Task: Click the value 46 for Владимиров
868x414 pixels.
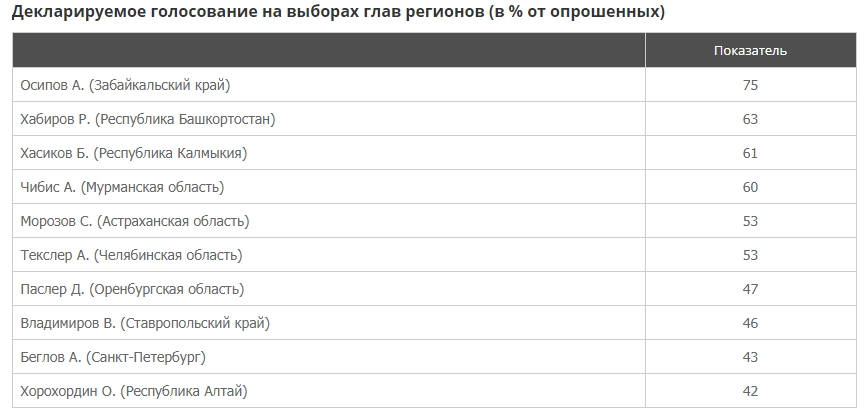Action: pos(750,323)
